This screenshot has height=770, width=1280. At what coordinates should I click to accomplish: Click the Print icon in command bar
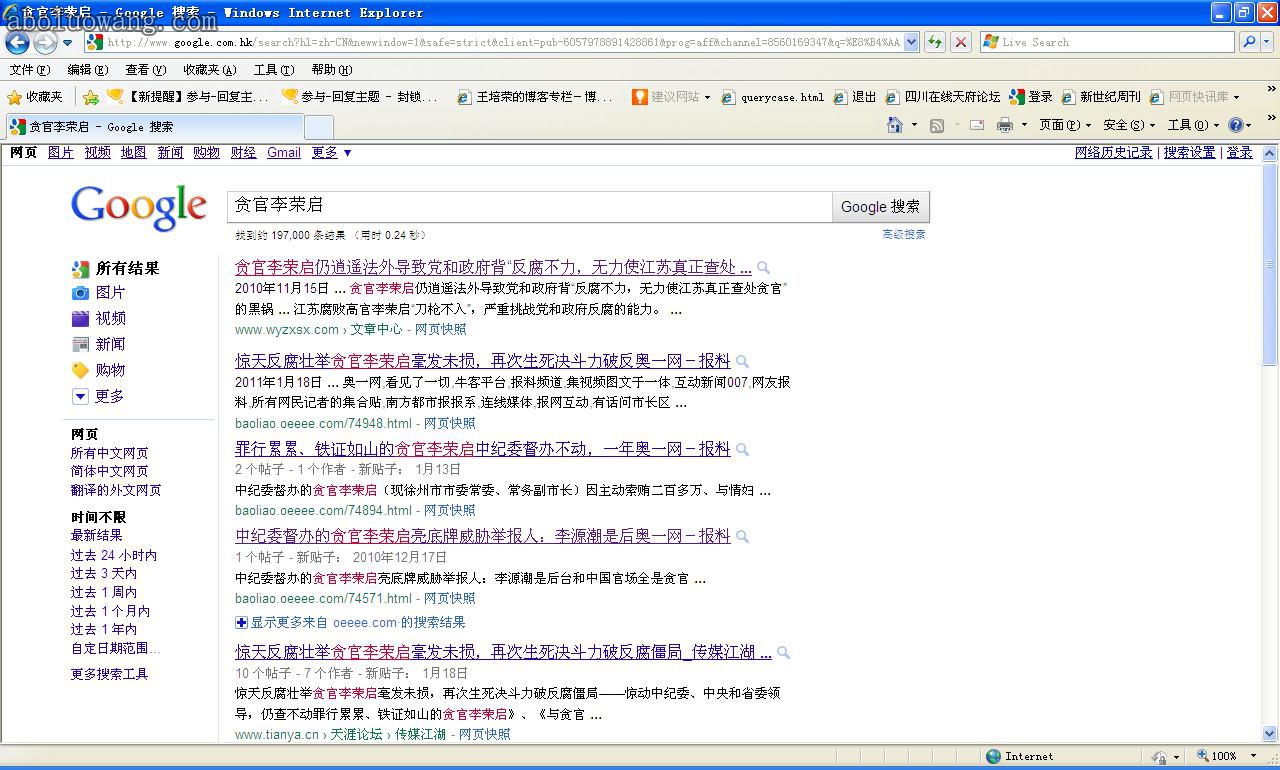[1005, 125]
